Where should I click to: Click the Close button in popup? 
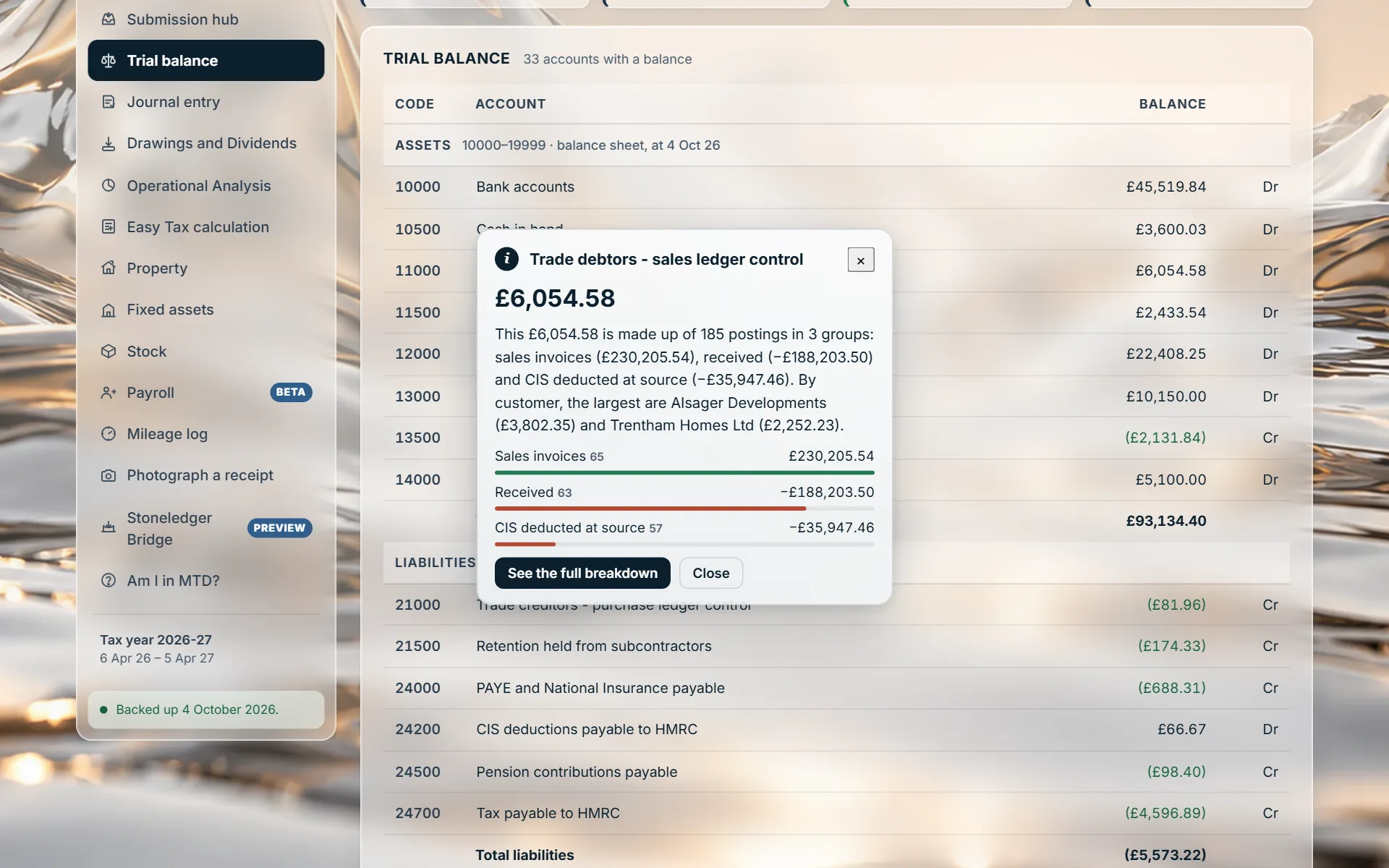711,574
